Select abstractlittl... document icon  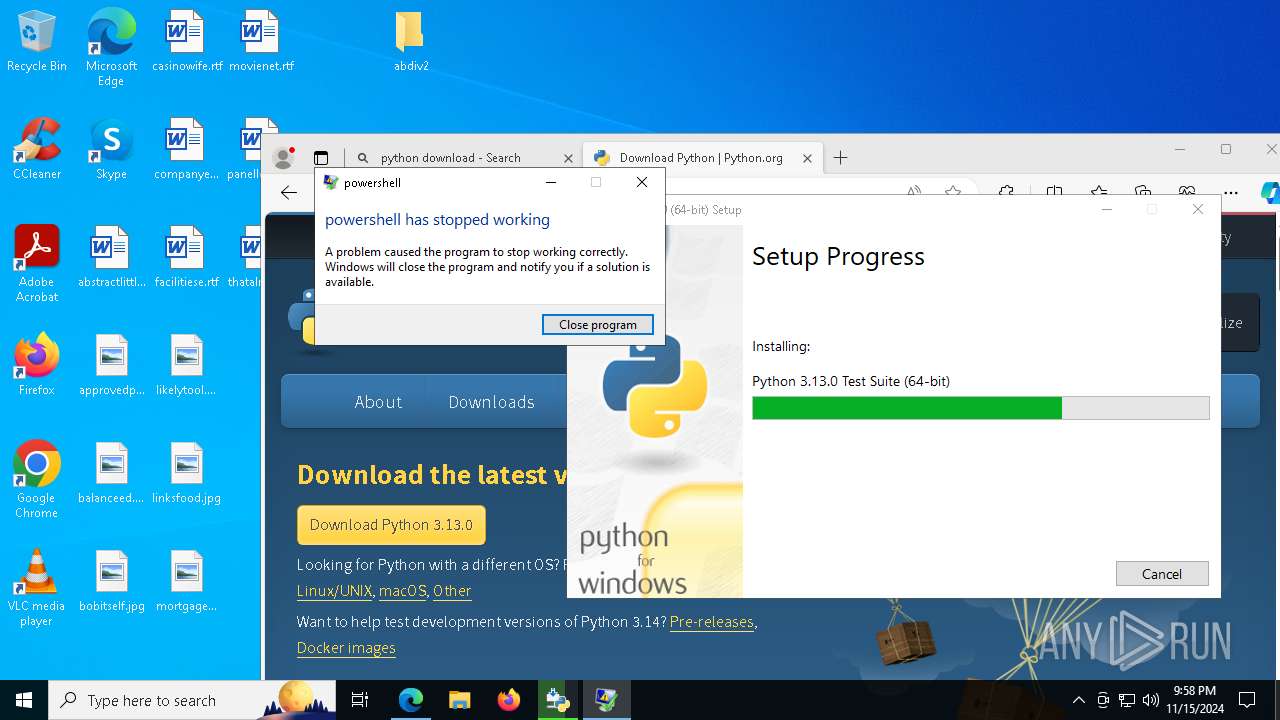[111, 258]
